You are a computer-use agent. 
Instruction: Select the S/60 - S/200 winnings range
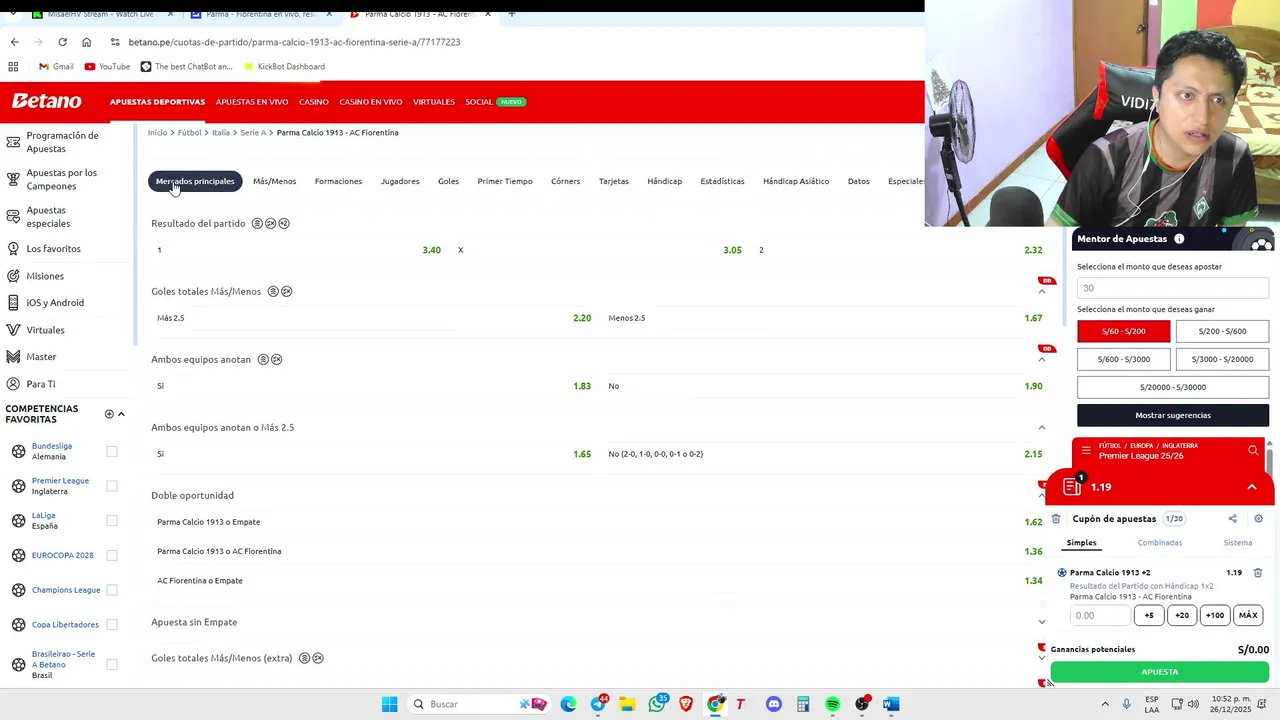coord(1123,331)
